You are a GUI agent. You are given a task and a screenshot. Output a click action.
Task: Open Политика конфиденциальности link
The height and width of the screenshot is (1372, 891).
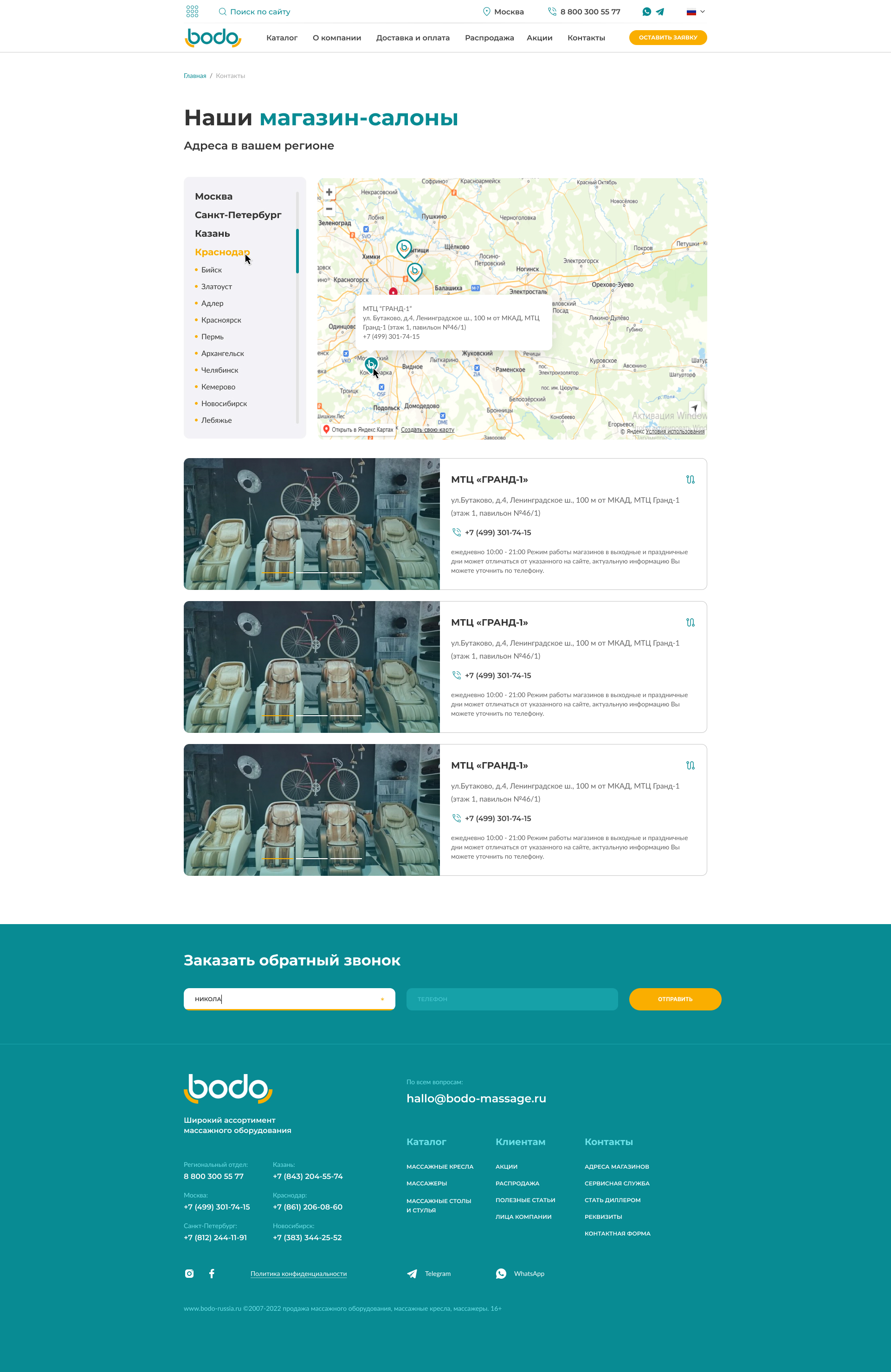pyautogui.click(x=298, y=1274)
